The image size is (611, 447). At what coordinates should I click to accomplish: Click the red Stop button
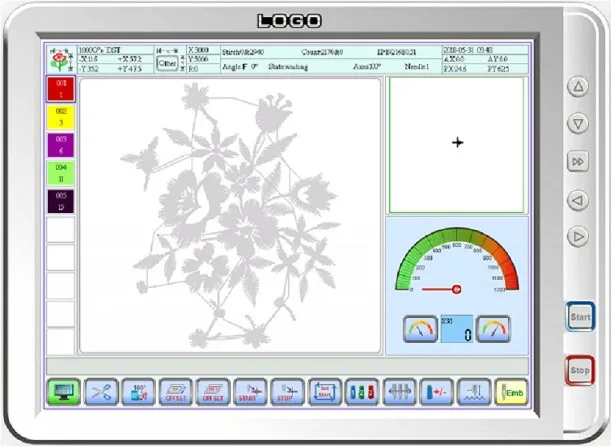point(580,370)
